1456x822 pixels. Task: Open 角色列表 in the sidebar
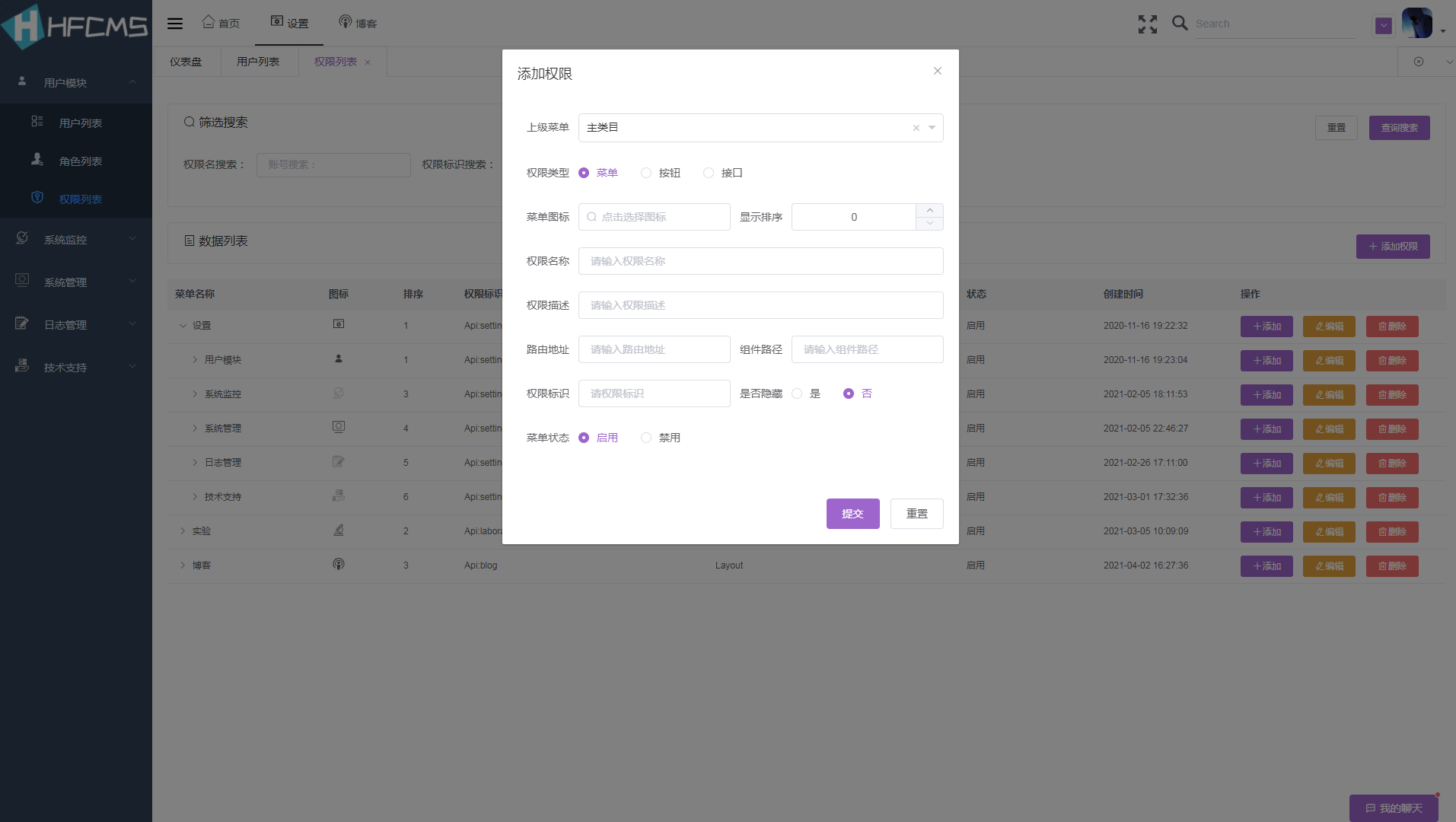pyautogui.click(x=76, y=161)
